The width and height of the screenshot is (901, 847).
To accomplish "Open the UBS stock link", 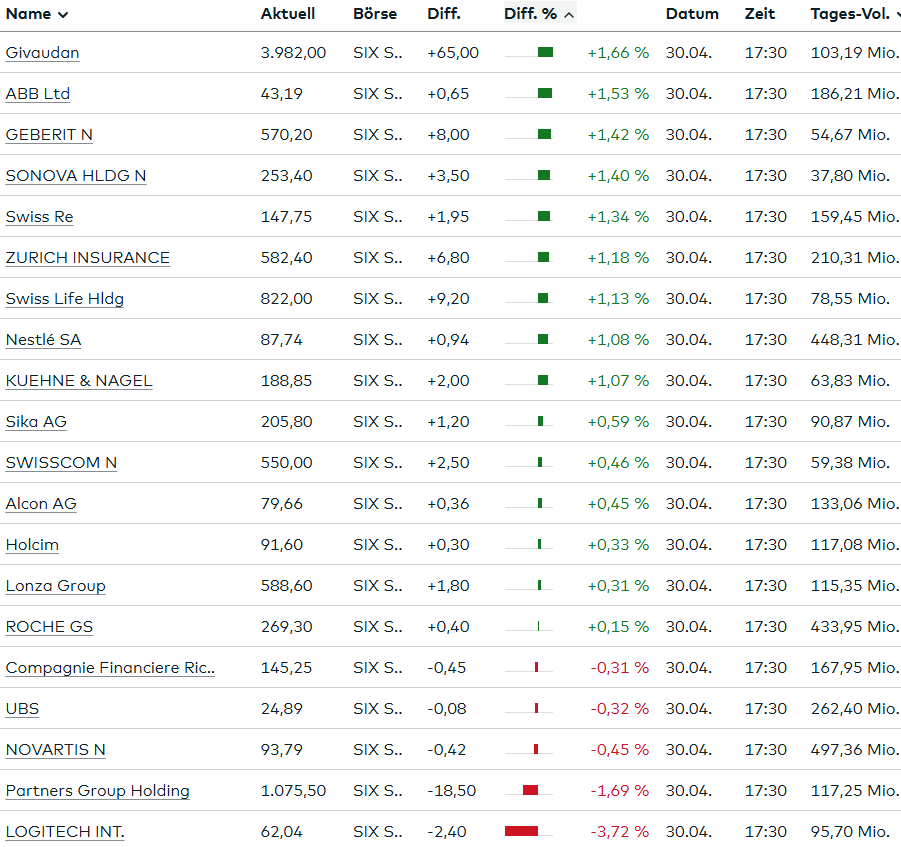I will coord(22,709).
